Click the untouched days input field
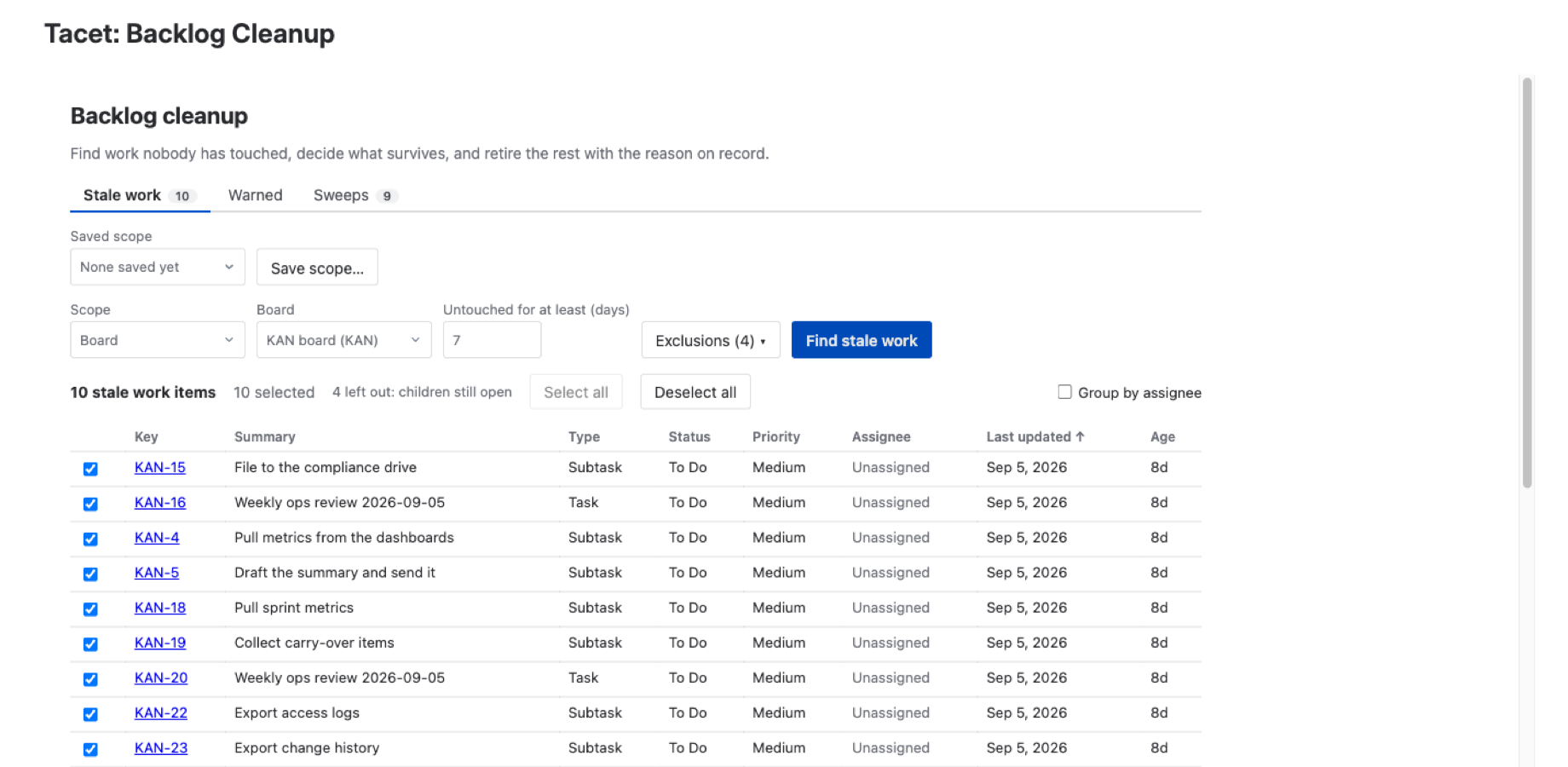This screenshot has height=767, width=1568. click(x=492, y=340)
